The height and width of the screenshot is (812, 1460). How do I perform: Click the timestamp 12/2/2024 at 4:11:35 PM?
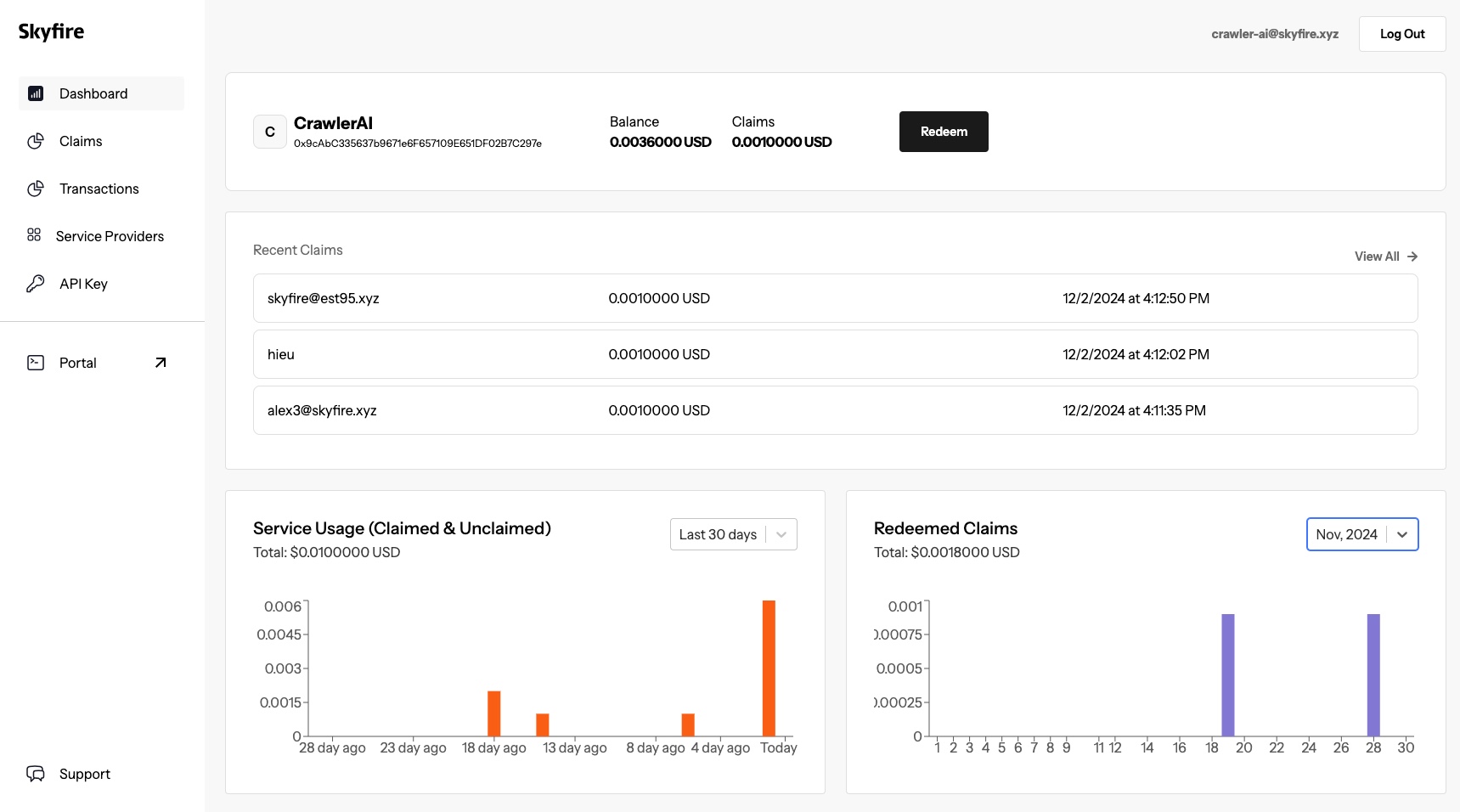point(1135,410)
